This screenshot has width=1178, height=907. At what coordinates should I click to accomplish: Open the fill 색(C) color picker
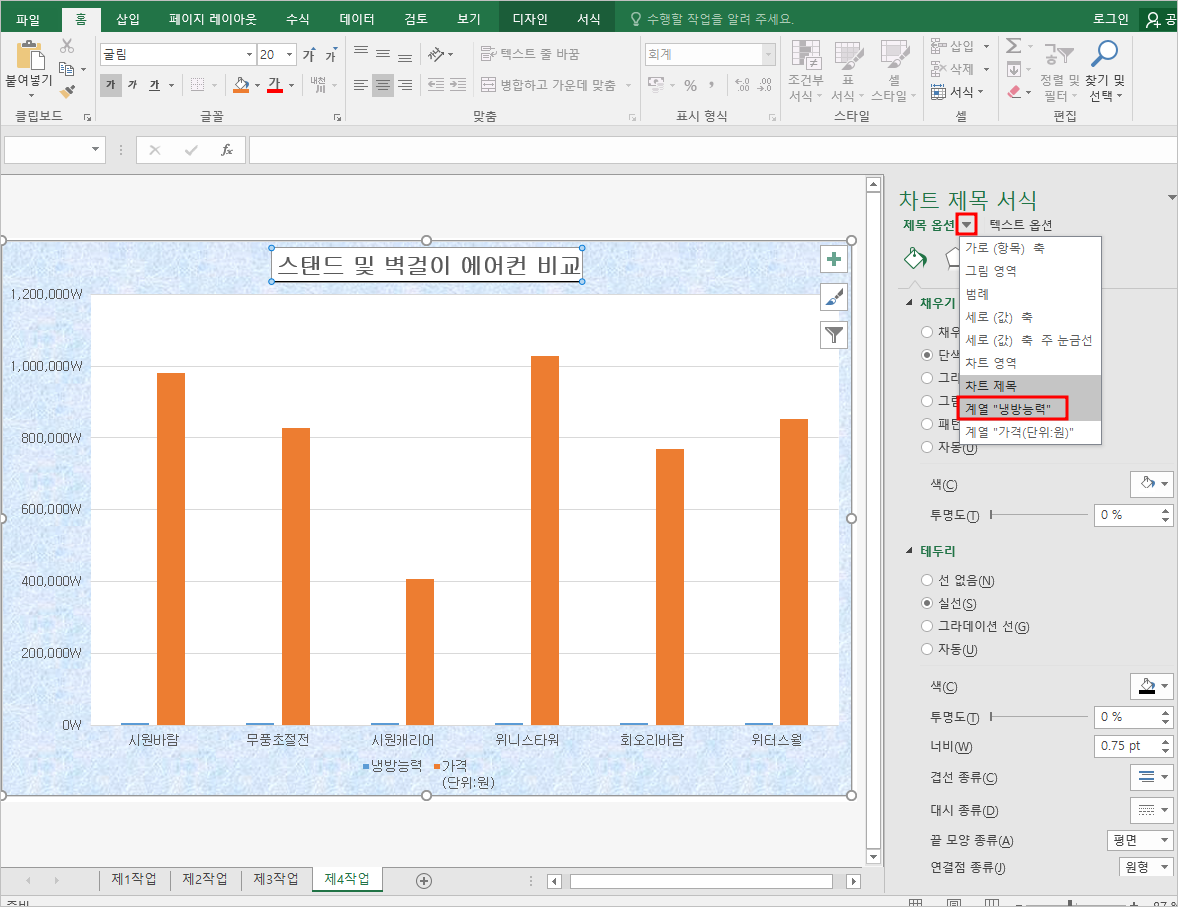(x=1152, y=484)
